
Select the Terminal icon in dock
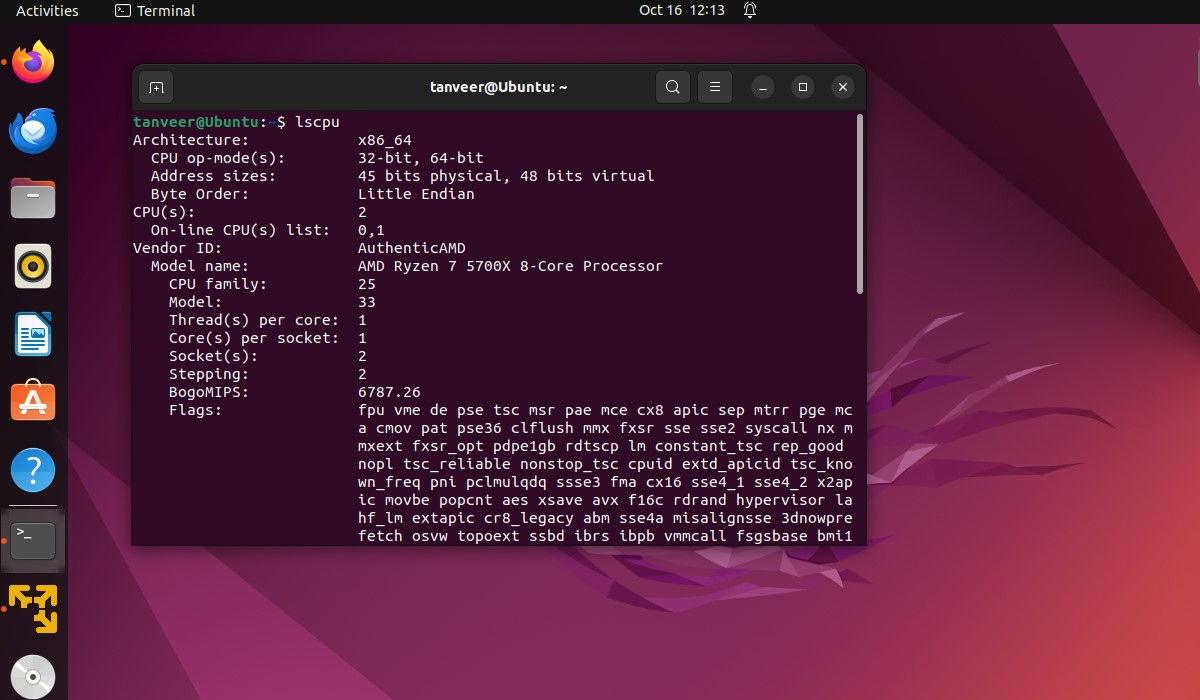[33, 540]
